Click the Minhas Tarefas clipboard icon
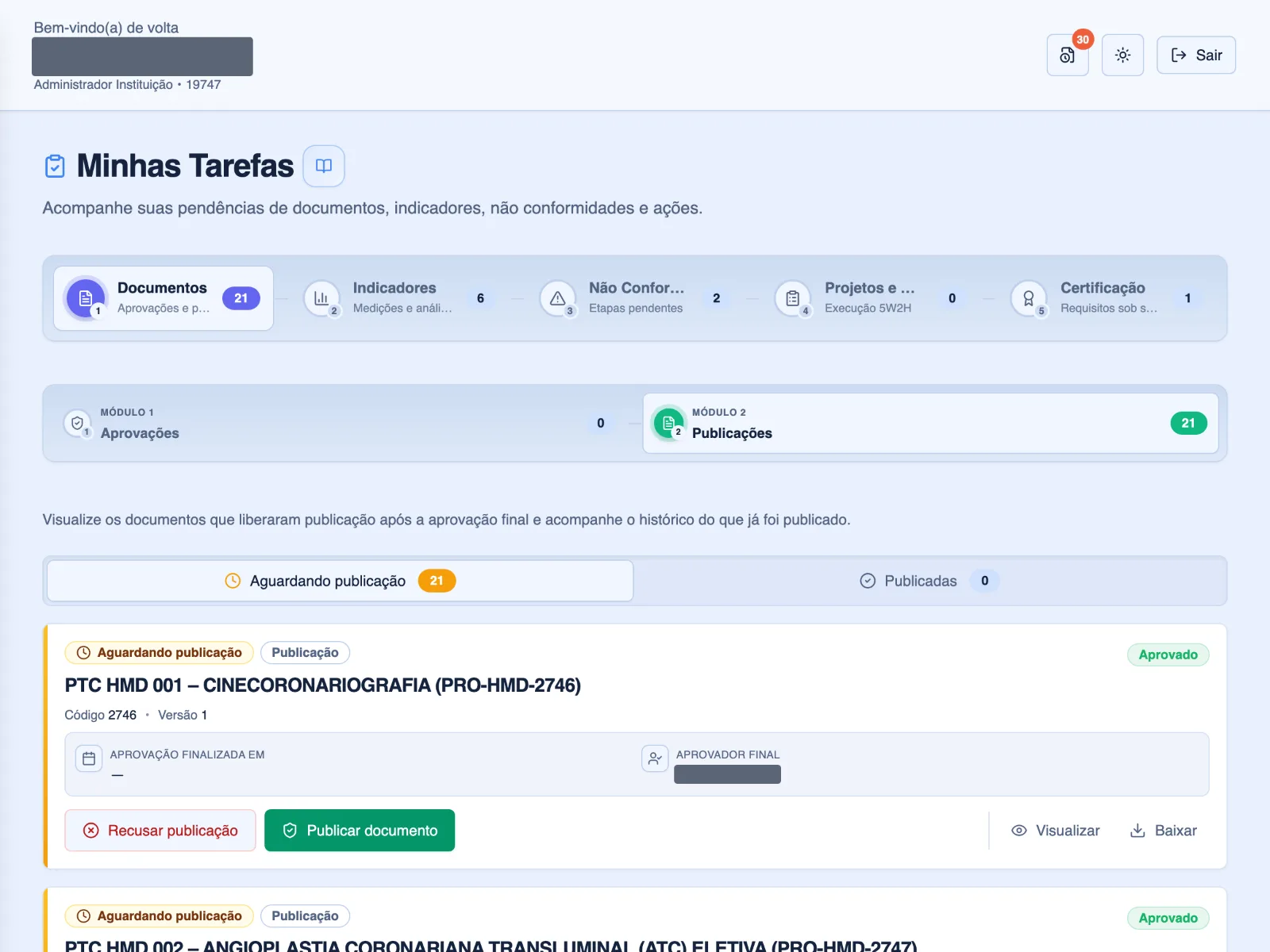This screenshot has height=952, width=1270. pos(55,166)
